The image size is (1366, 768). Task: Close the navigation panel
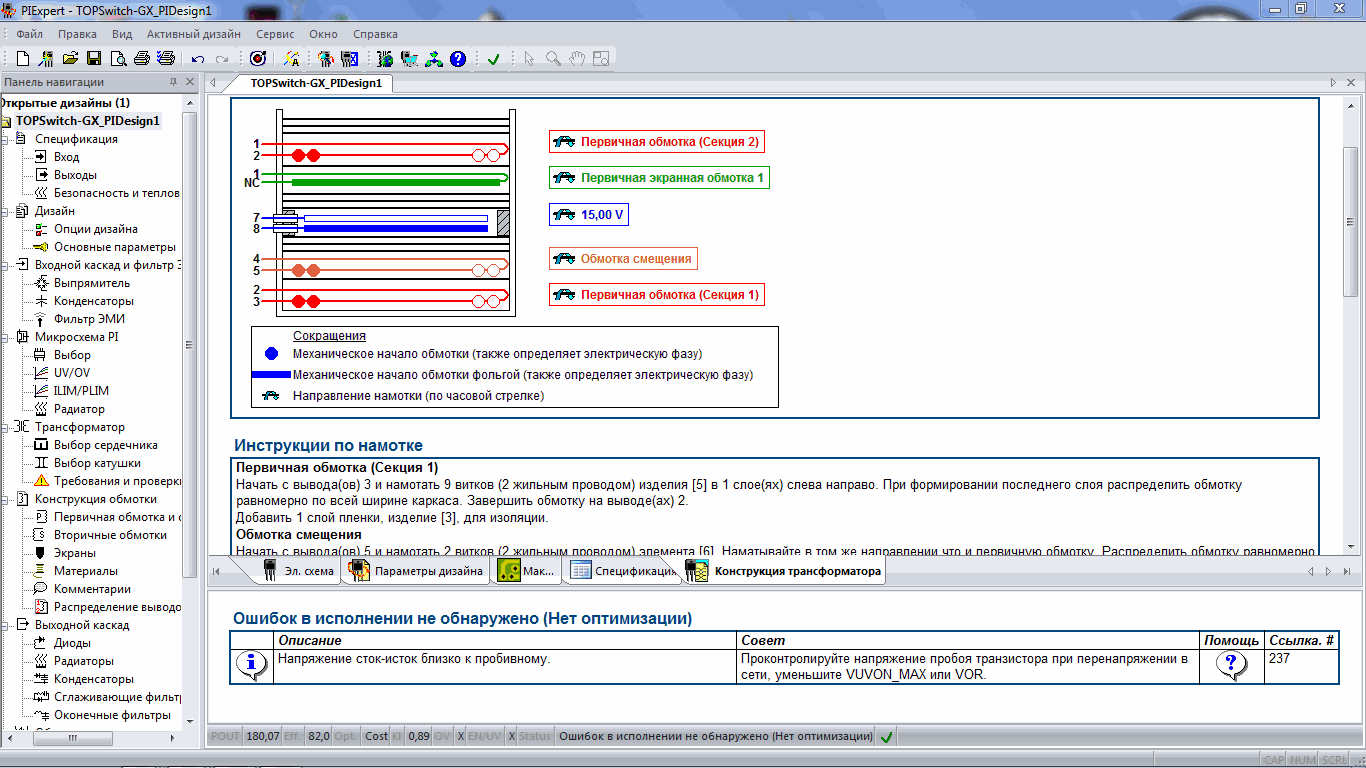tap(189, 83)
